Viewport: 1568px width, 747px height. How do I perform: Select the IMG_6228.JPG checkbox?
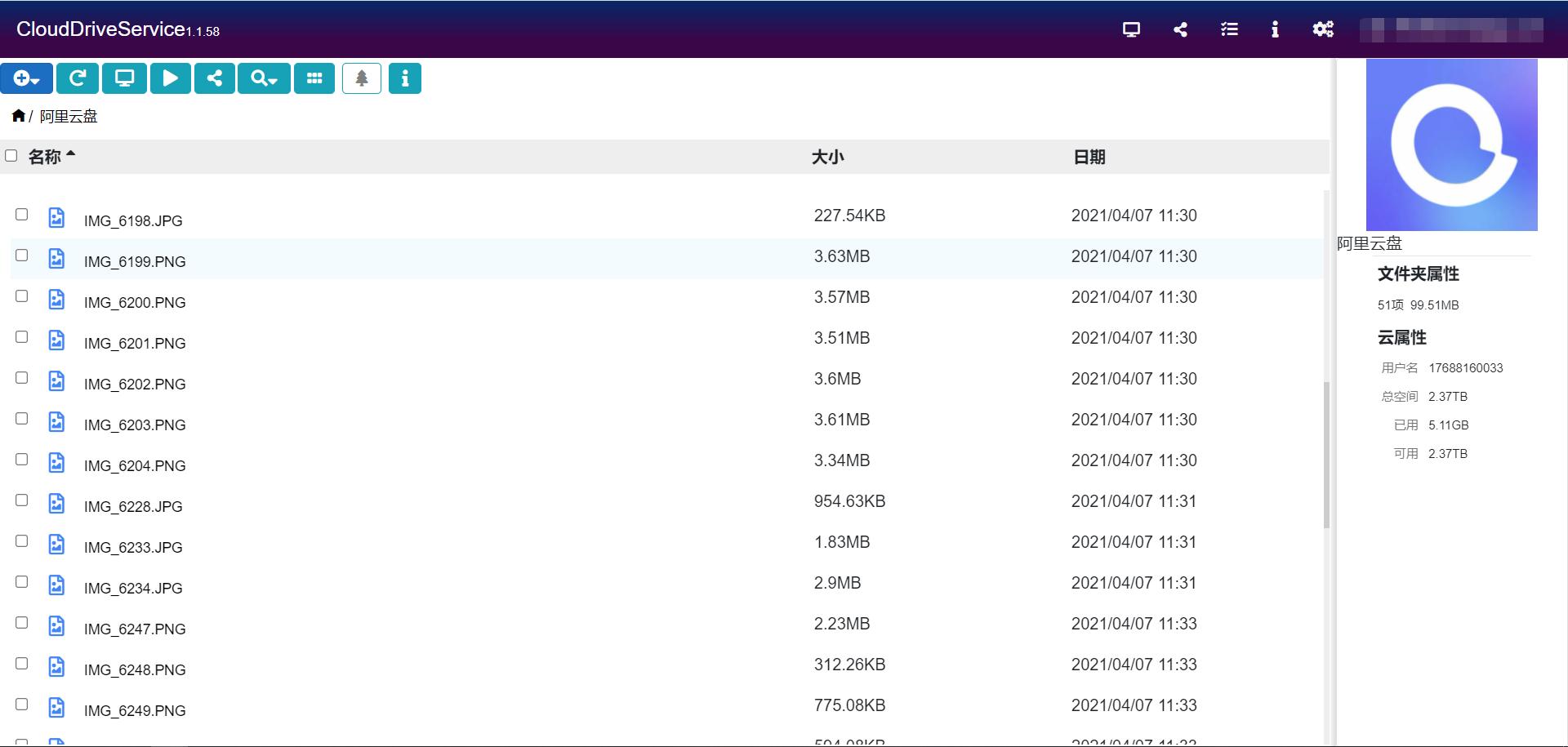(x=22, y=500)
